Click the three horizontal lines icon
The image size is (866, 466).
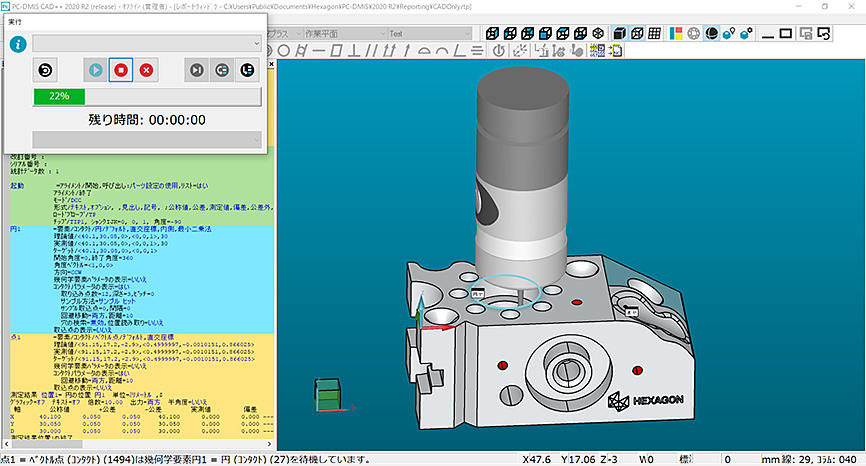coord(477,51)
